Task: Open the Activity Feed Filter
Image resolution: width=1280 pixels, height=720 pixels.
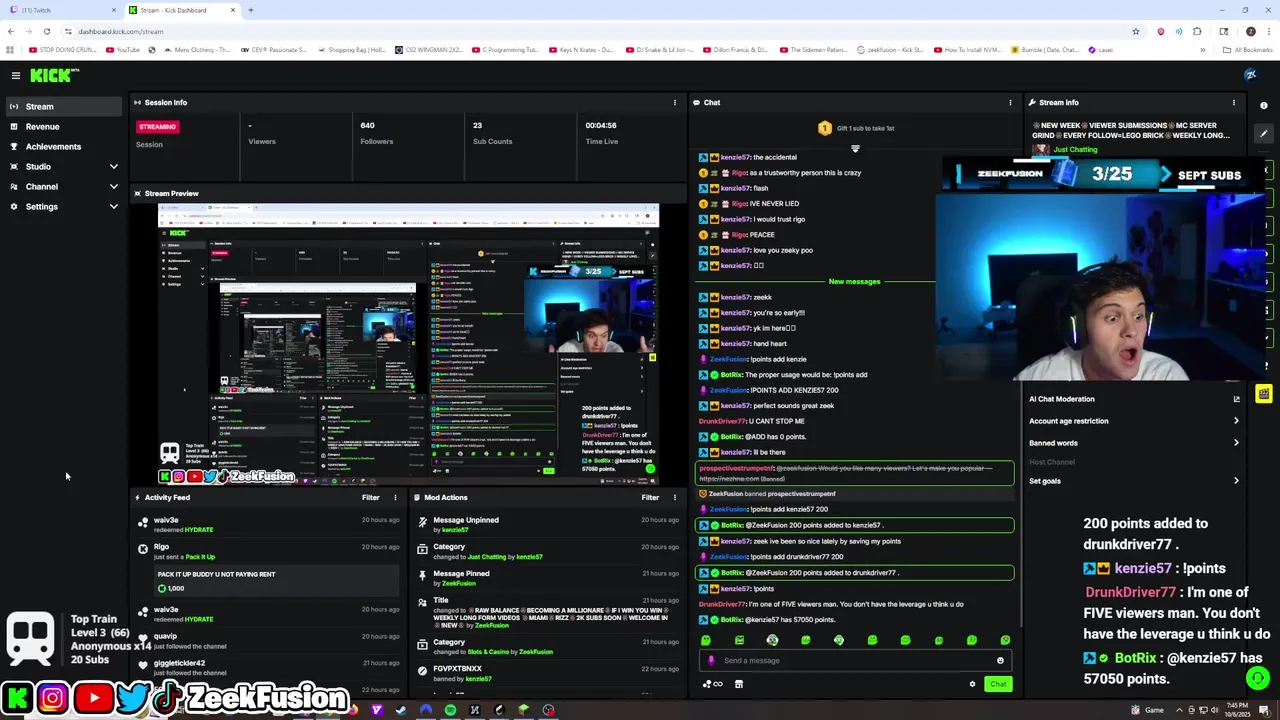Action: coord(370,497)
